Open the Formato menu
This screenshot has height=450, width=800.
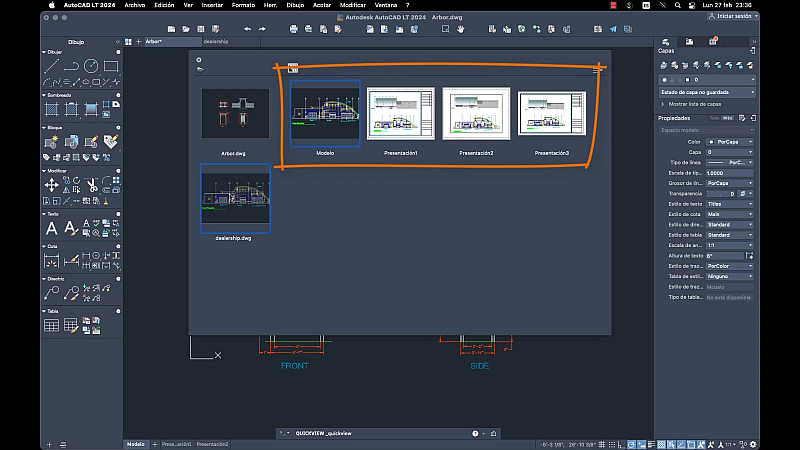(243, 5)
